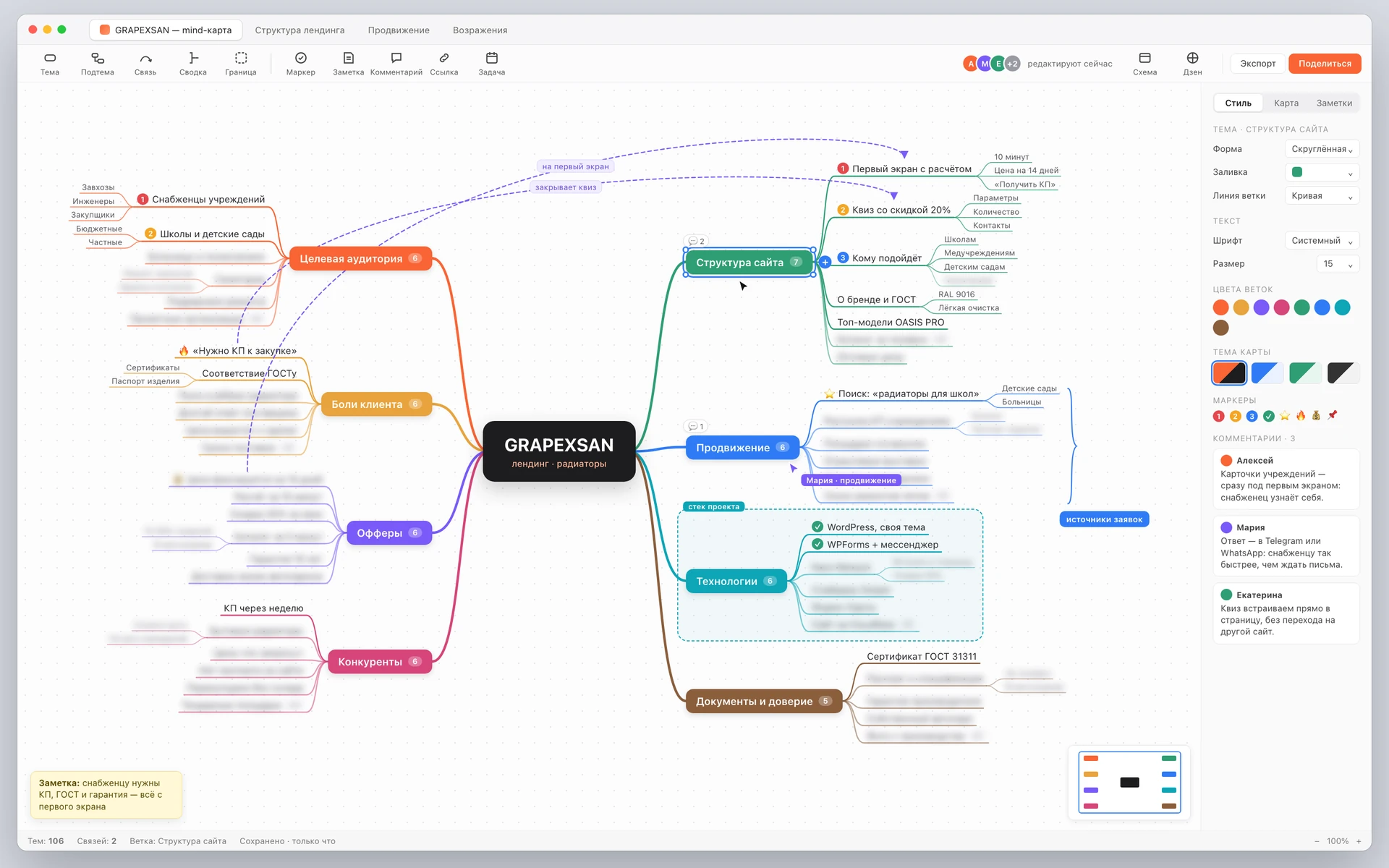
Task: Open the Дзен zen mode
Action: click(x=1192, y=64)
